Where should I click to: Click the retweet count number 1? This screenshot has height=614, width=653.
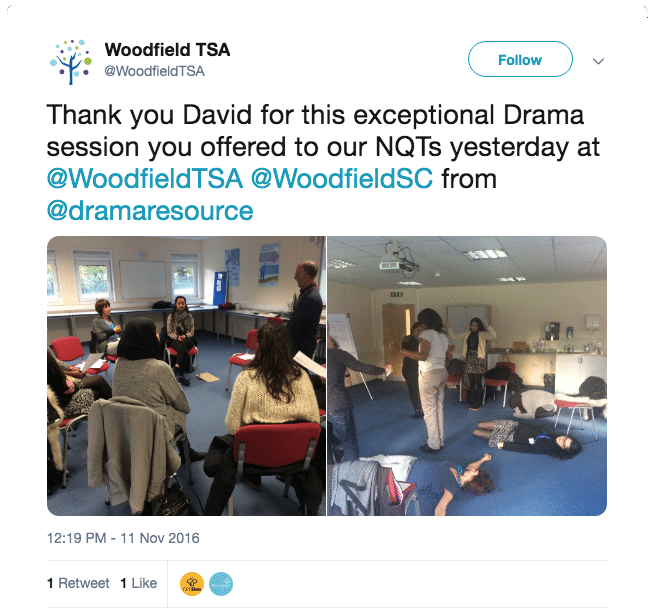pyautogui.click(x=50, y=583)
